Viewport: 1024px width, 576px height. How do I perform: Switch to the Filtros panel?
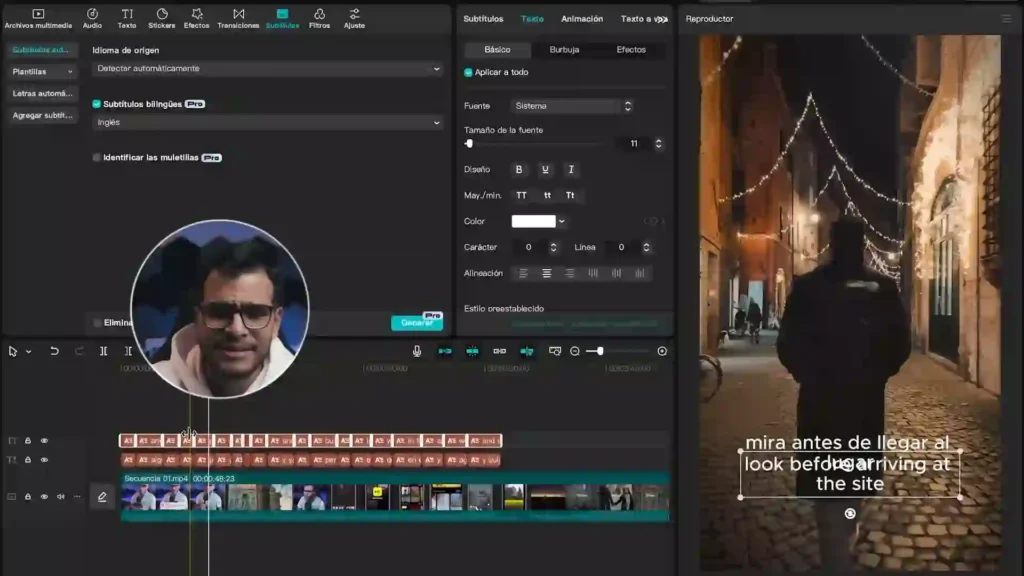tap(318, 16)
